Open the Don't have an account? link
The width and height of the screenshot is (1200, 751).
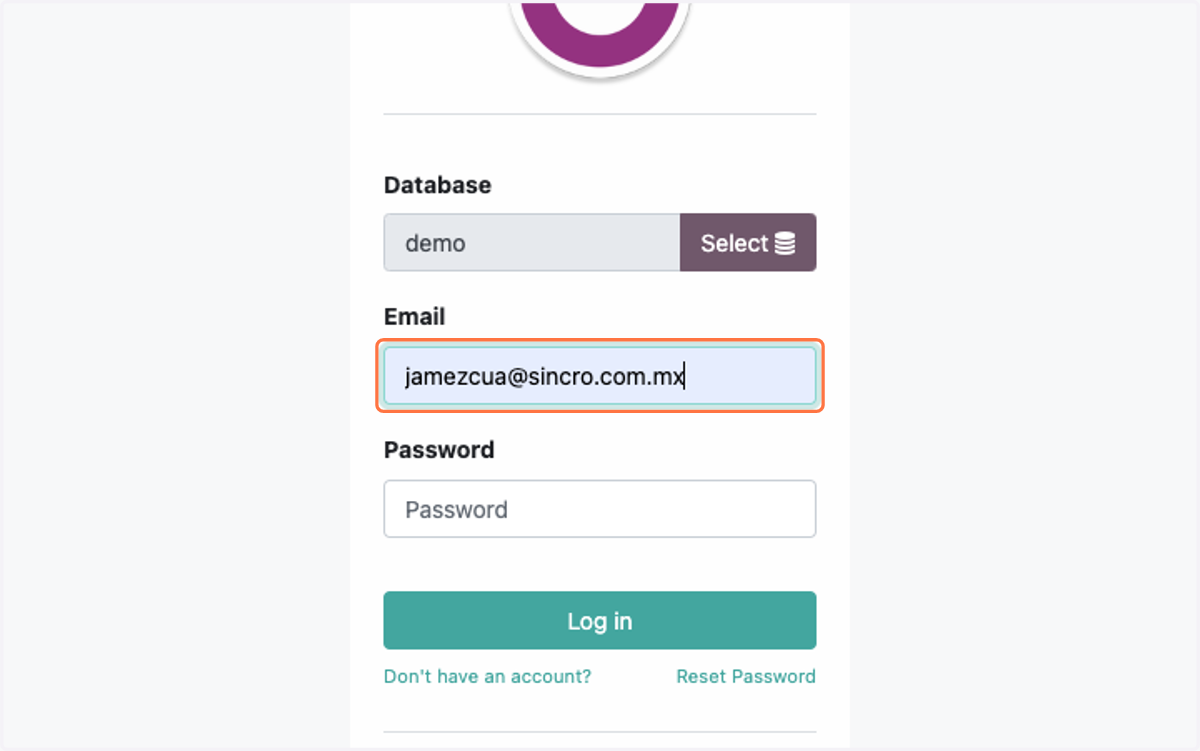(487, 676)
